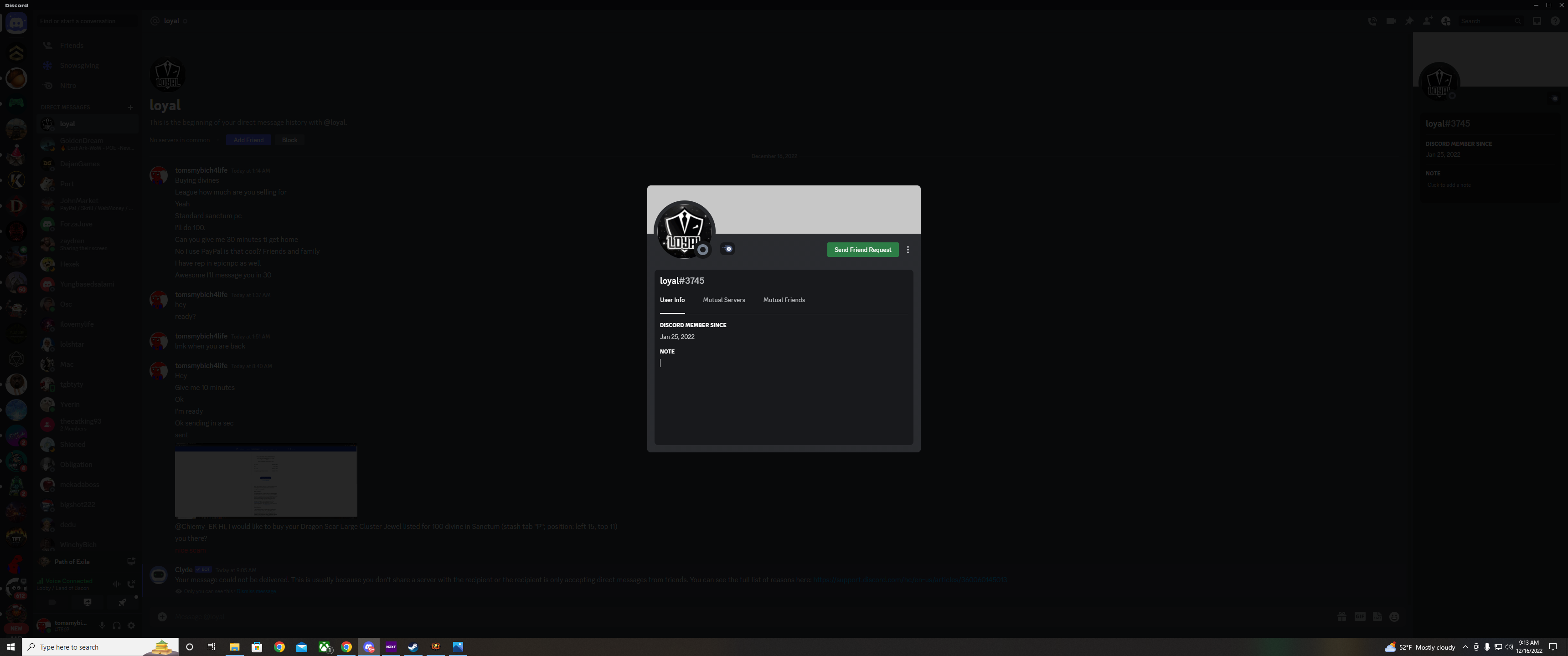
Task: Switch to the User Info tab
Action: (x=672, y=300)
